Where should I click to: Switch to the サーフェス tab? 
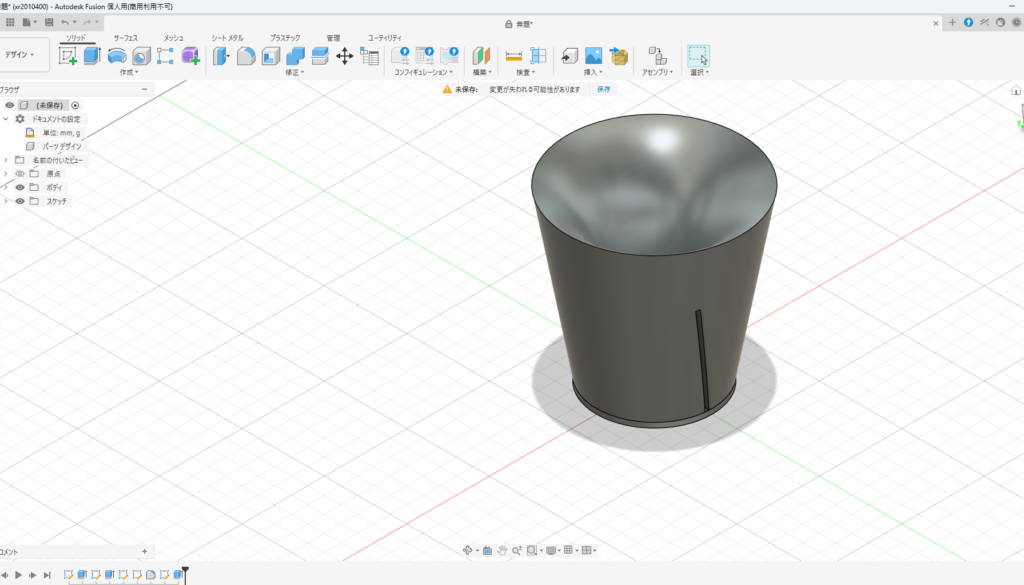[126, 37]
